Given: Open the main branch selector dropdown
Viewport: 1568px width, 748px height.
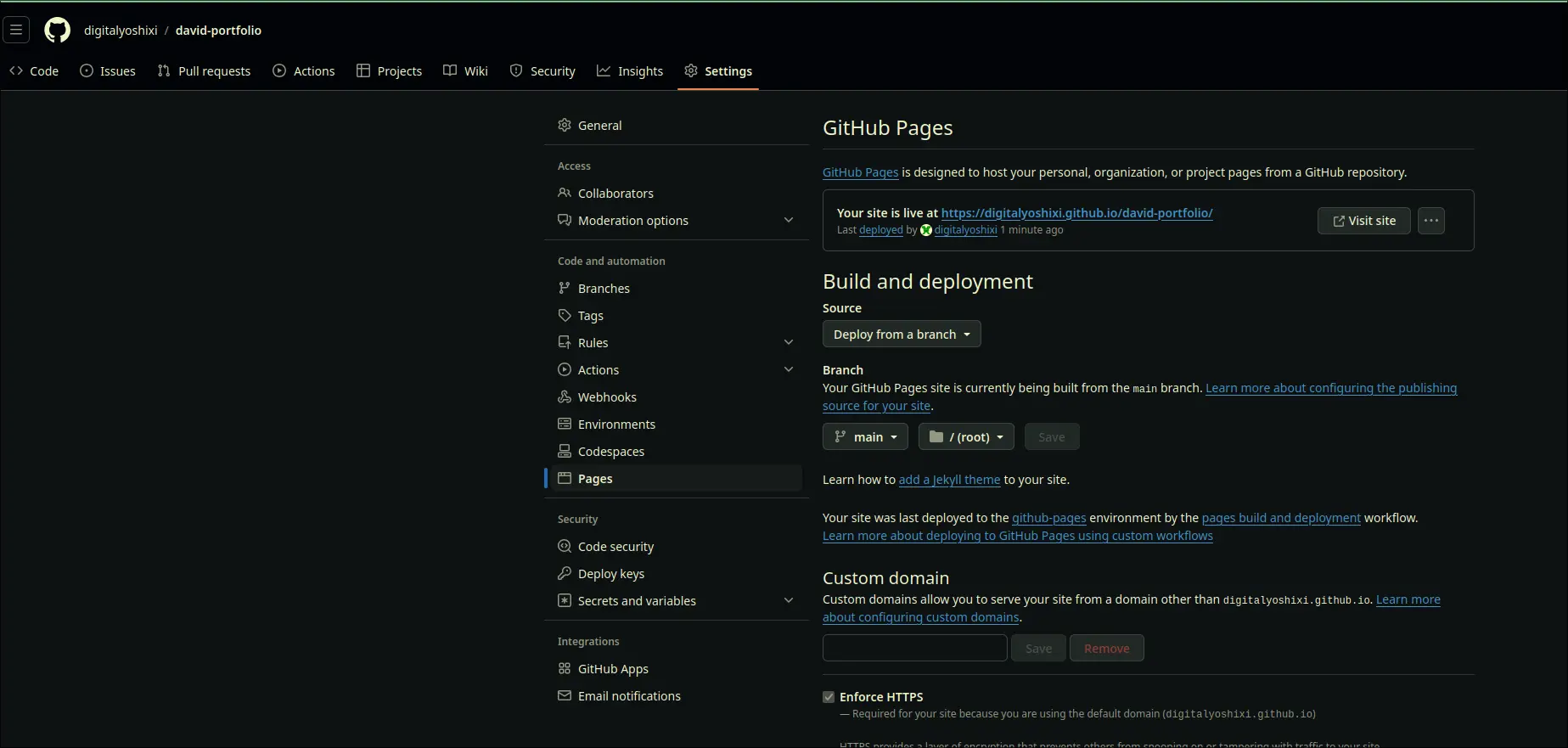Looking at the screenshot, I should click(865, 437).
